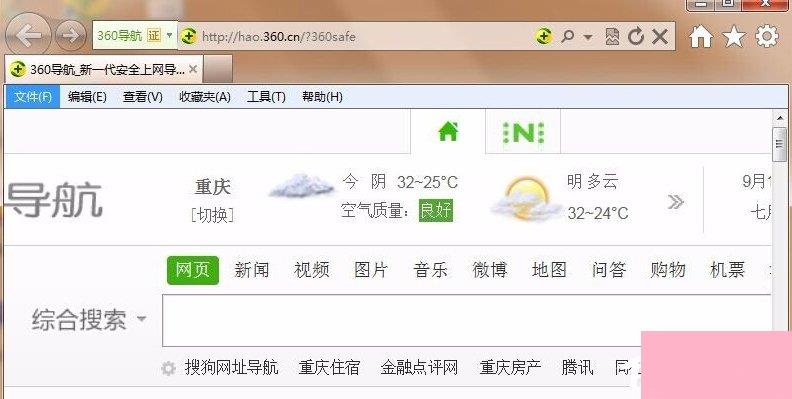
Task: Click the 导航 site logo
Action: click(54, 201)
